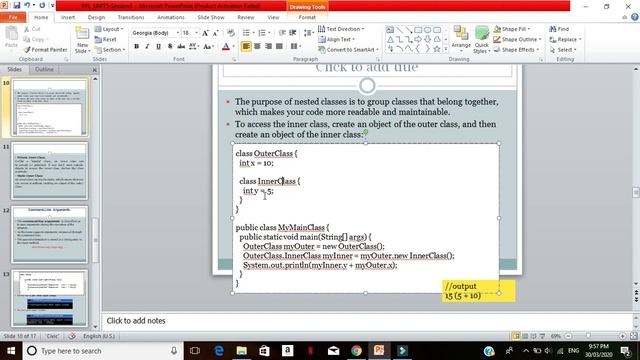
Task: Select the Text Box shape tool
Action: tap(390, 30)
